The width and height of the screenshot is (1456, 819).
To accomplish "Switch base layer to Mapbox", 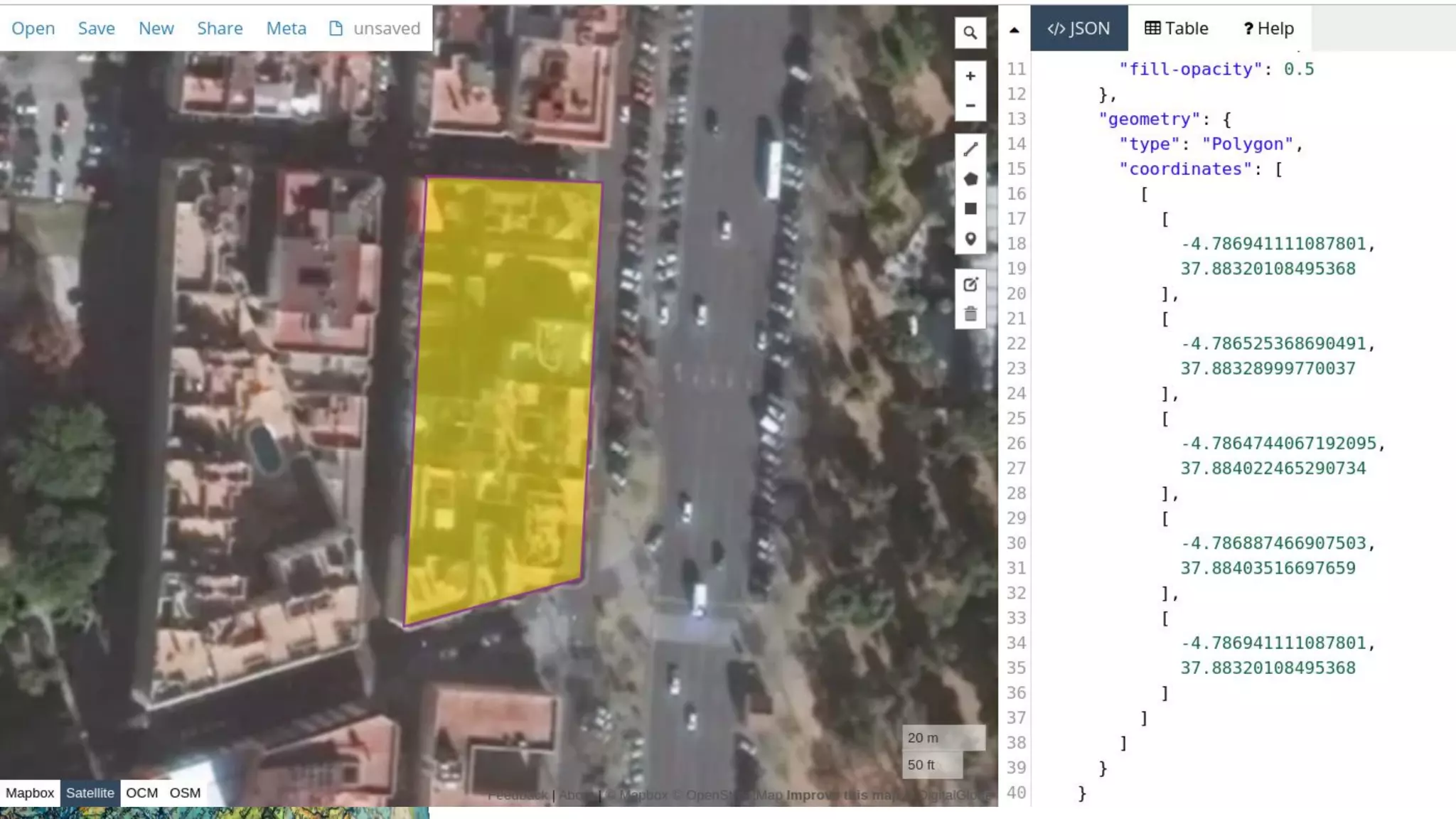I will (30, 793).
